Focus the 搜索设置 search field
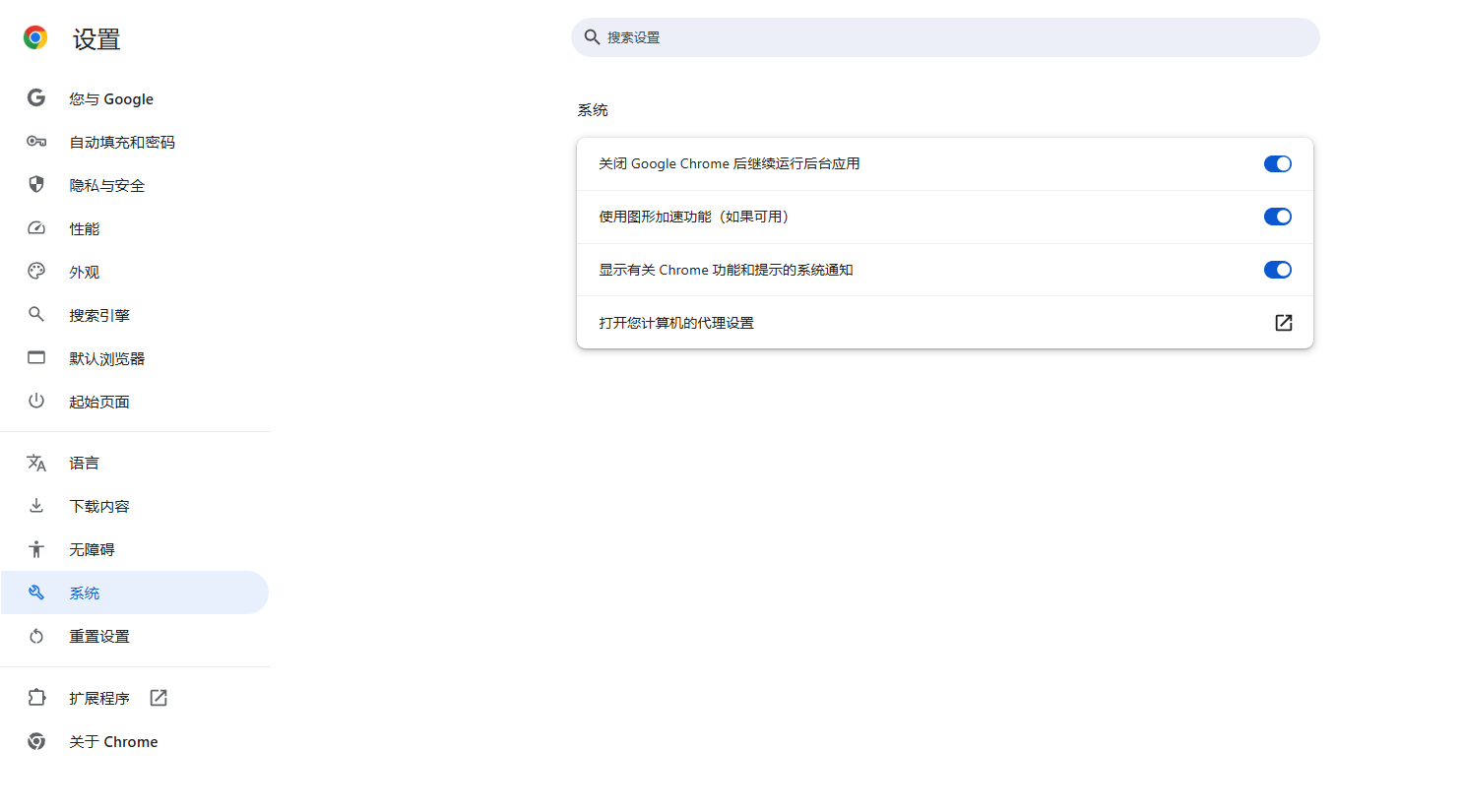This screenshot has height=812, width=1463. pos(945,37)
